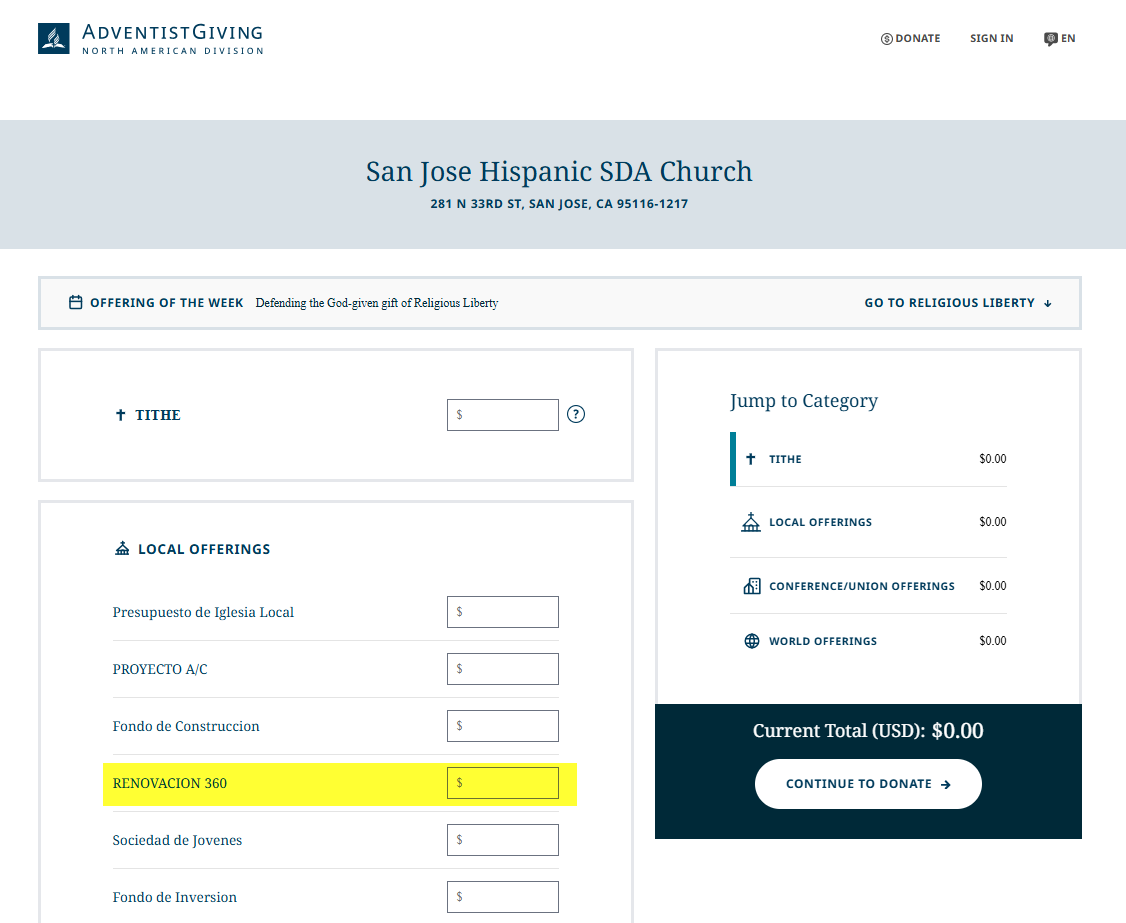The width and height of the screenshot is (1126, 923).
Task: Click the Presupuesto de Iglesia Local label
Action: [x=203, y=612]
